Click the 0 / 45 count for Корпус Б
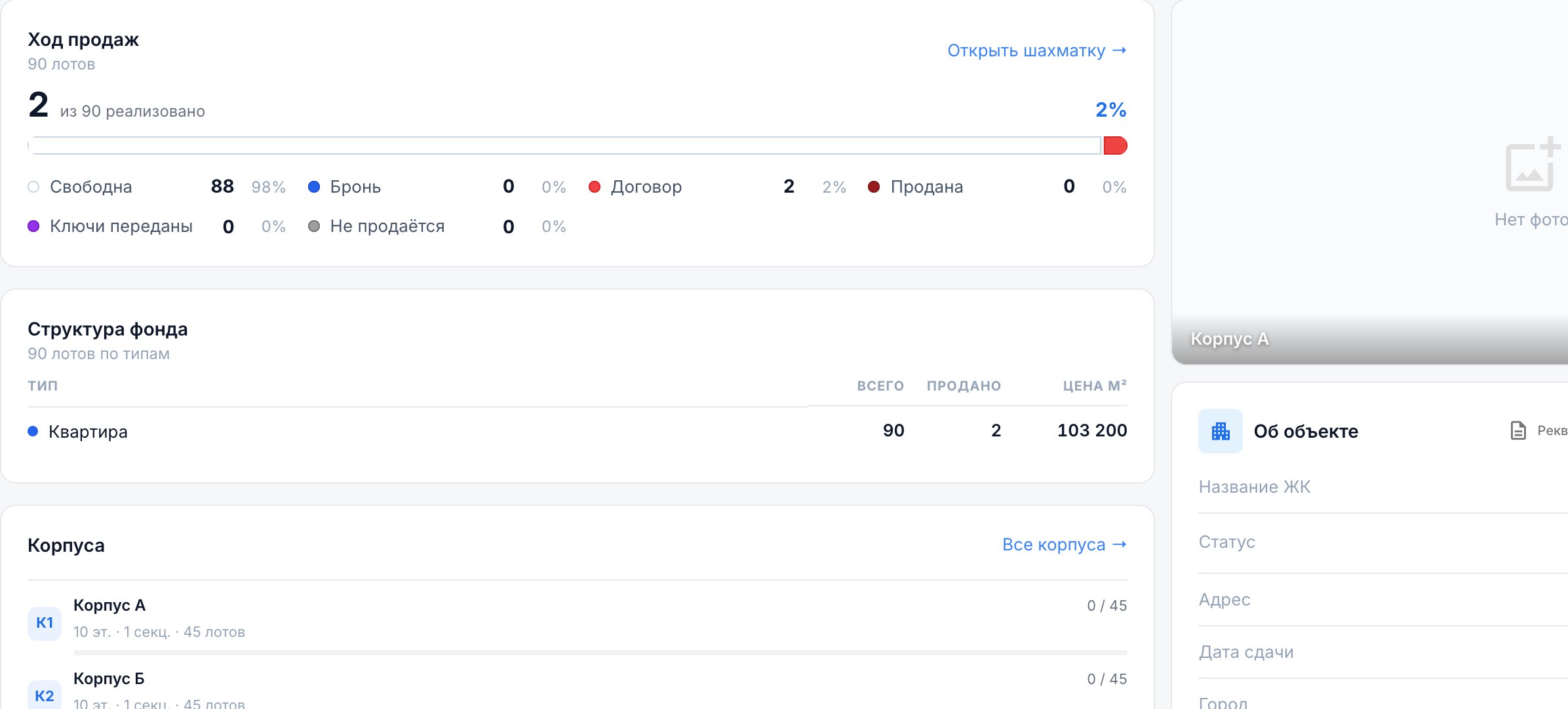Screen dimensions: 1568x709 [1107, 679]
